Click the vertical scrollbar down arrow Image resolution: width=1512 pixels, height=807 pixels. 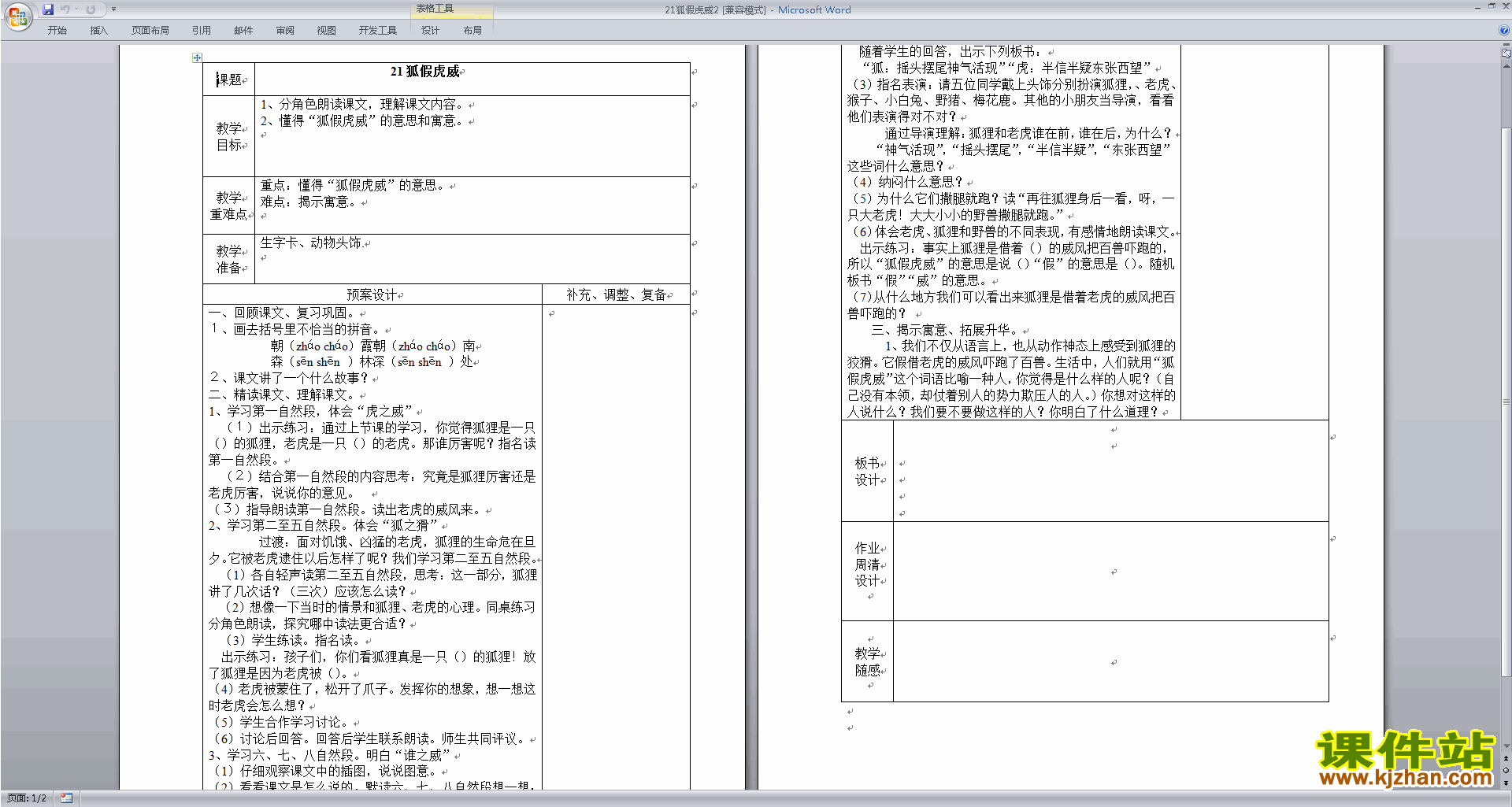(1506, 746)
